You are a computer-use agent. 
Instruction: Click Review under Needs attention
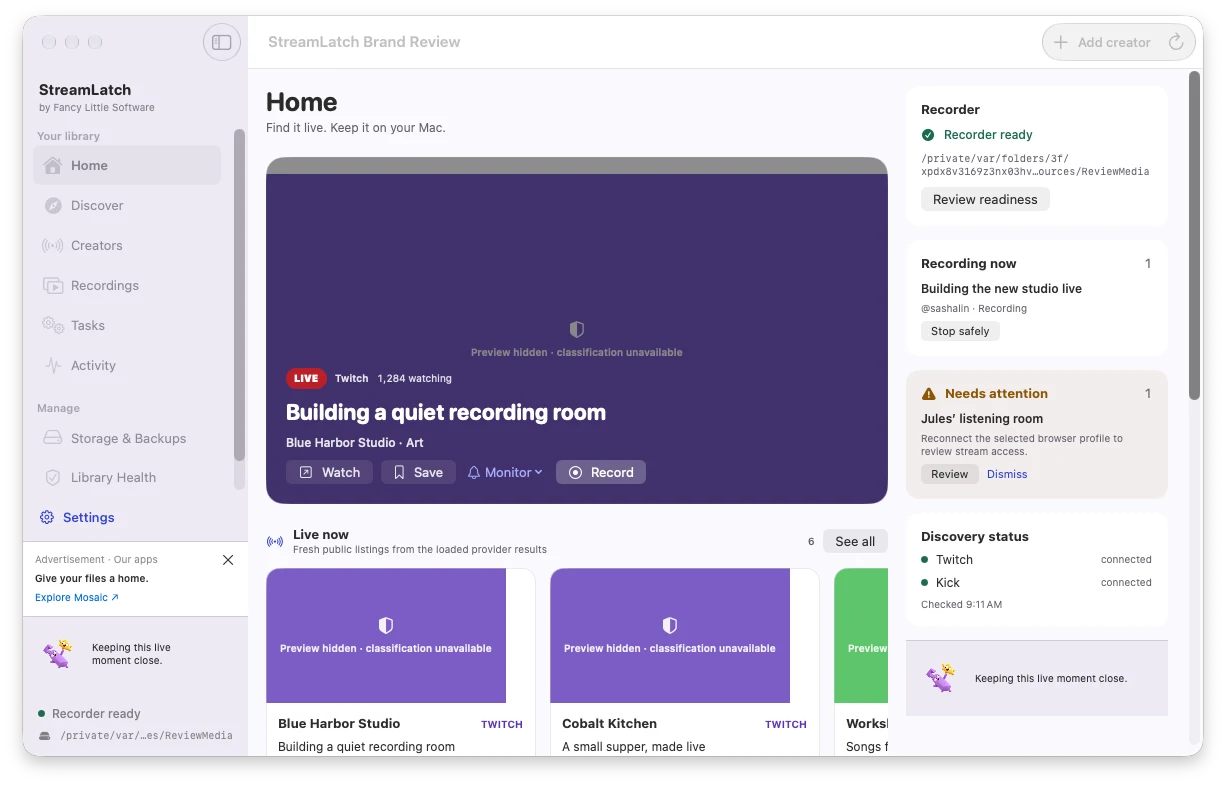click(x=950, y=474)
